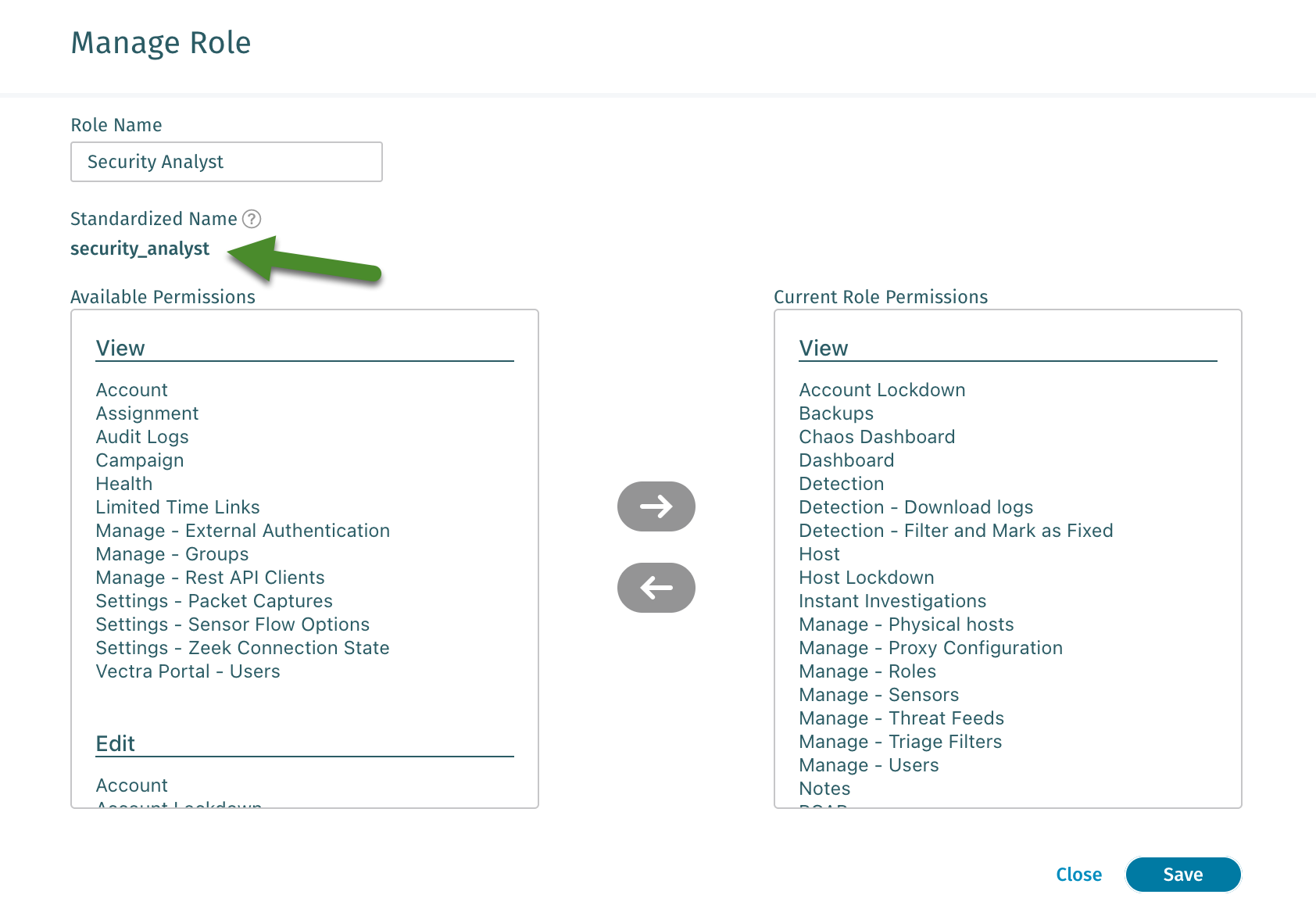
Task: Select Chaos Dashboard in current role permissions
Action: pos(877,437)
